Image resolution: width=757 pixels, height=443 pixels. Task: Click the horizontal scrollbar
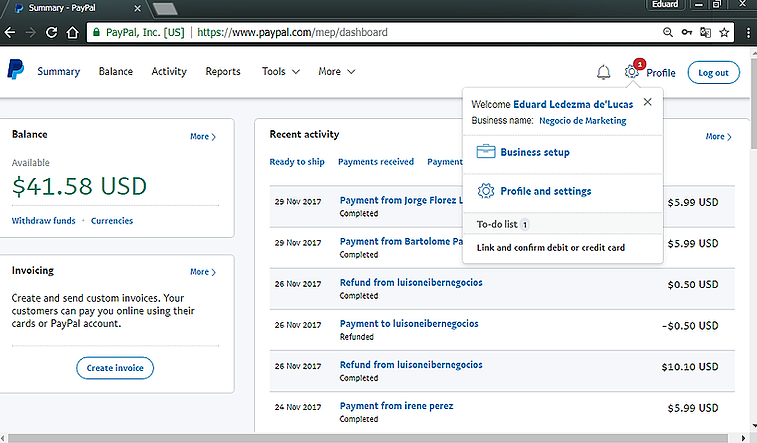point(368,438)
